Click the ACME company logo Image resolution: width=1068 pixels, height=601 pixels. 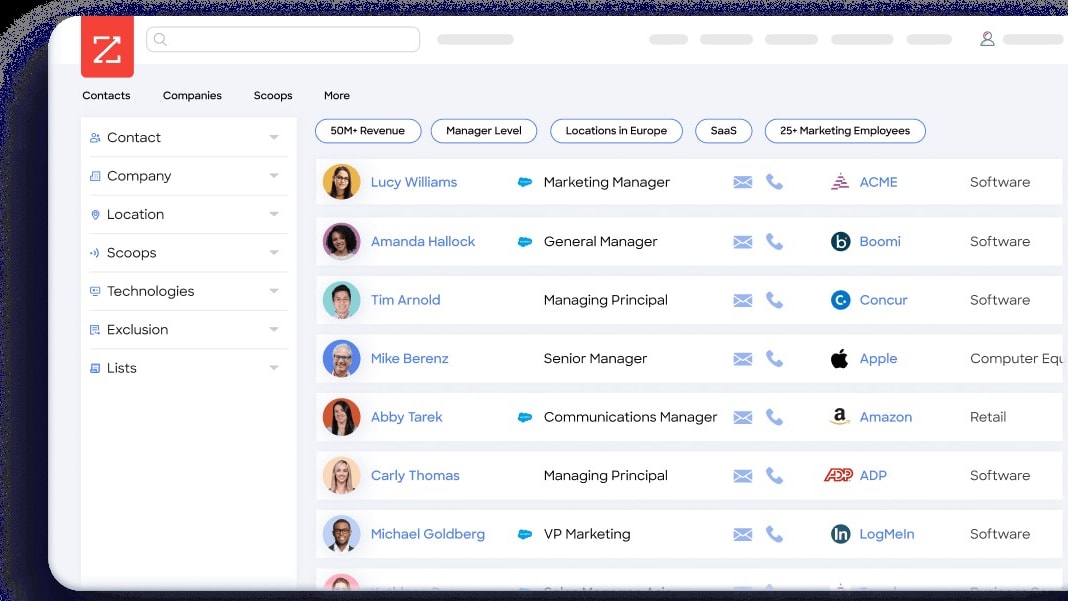(840, 182)
